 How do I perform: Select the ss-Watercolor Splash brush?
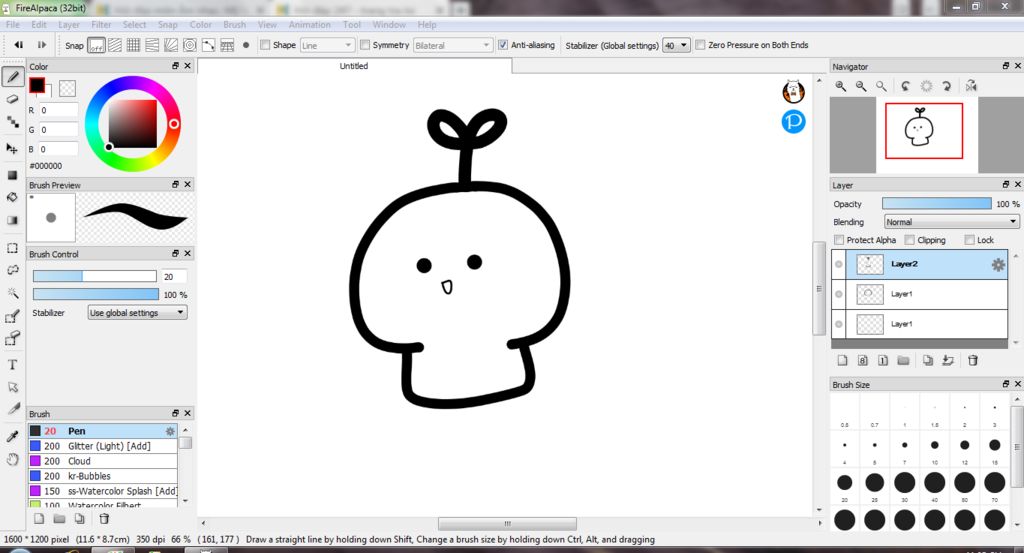click(x=103, y=491)
